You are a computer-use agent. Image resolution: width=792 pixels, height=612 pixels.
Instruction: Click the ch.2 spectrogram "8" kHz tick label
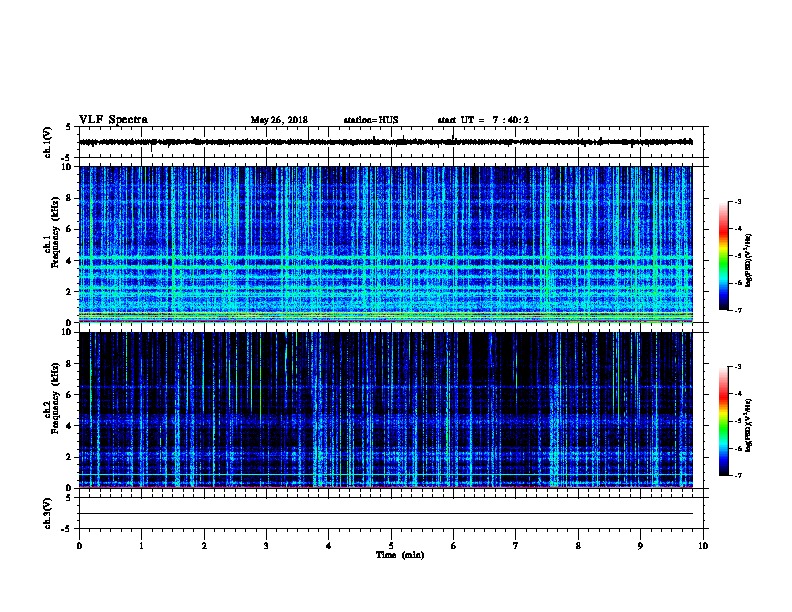tap(69, 364)
